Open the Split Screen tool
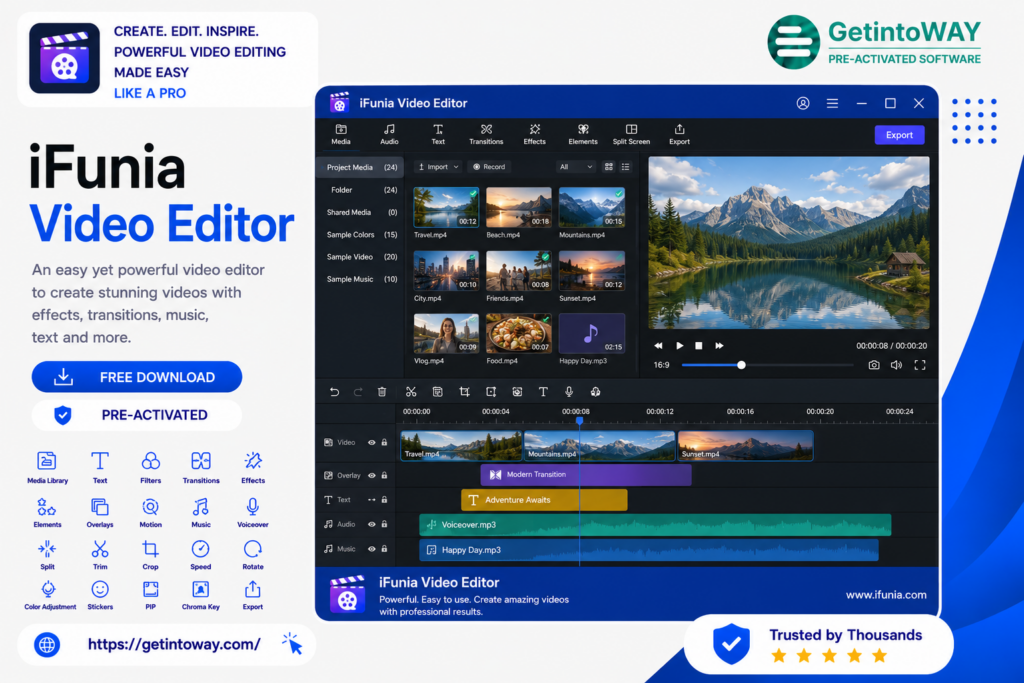Screen dimensions: 1024x683 pos(631,134)
